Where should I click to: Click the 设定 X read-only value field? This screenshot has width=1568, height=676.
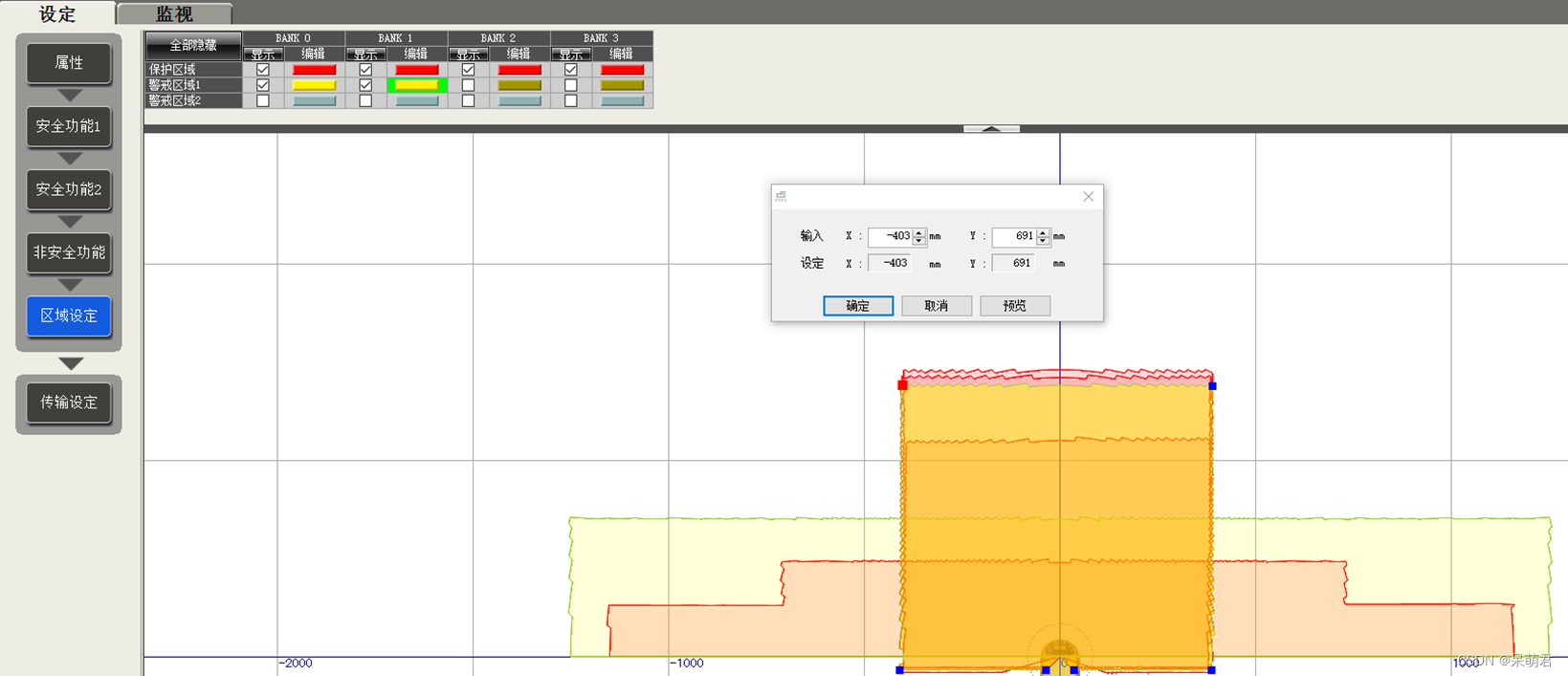click(890, 264)
